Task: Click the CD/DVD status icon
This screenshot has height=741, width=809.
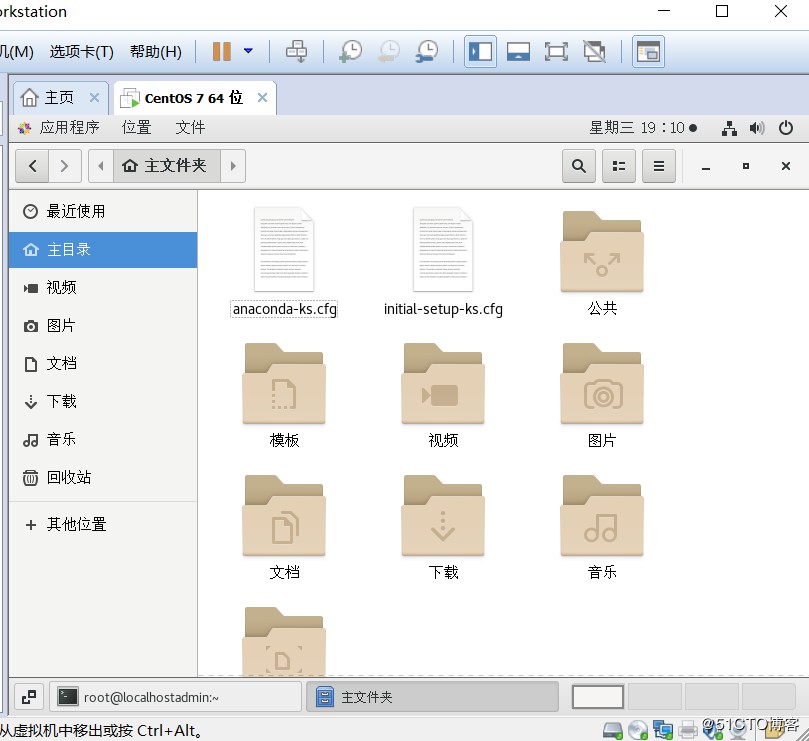Action: point(638,730)
